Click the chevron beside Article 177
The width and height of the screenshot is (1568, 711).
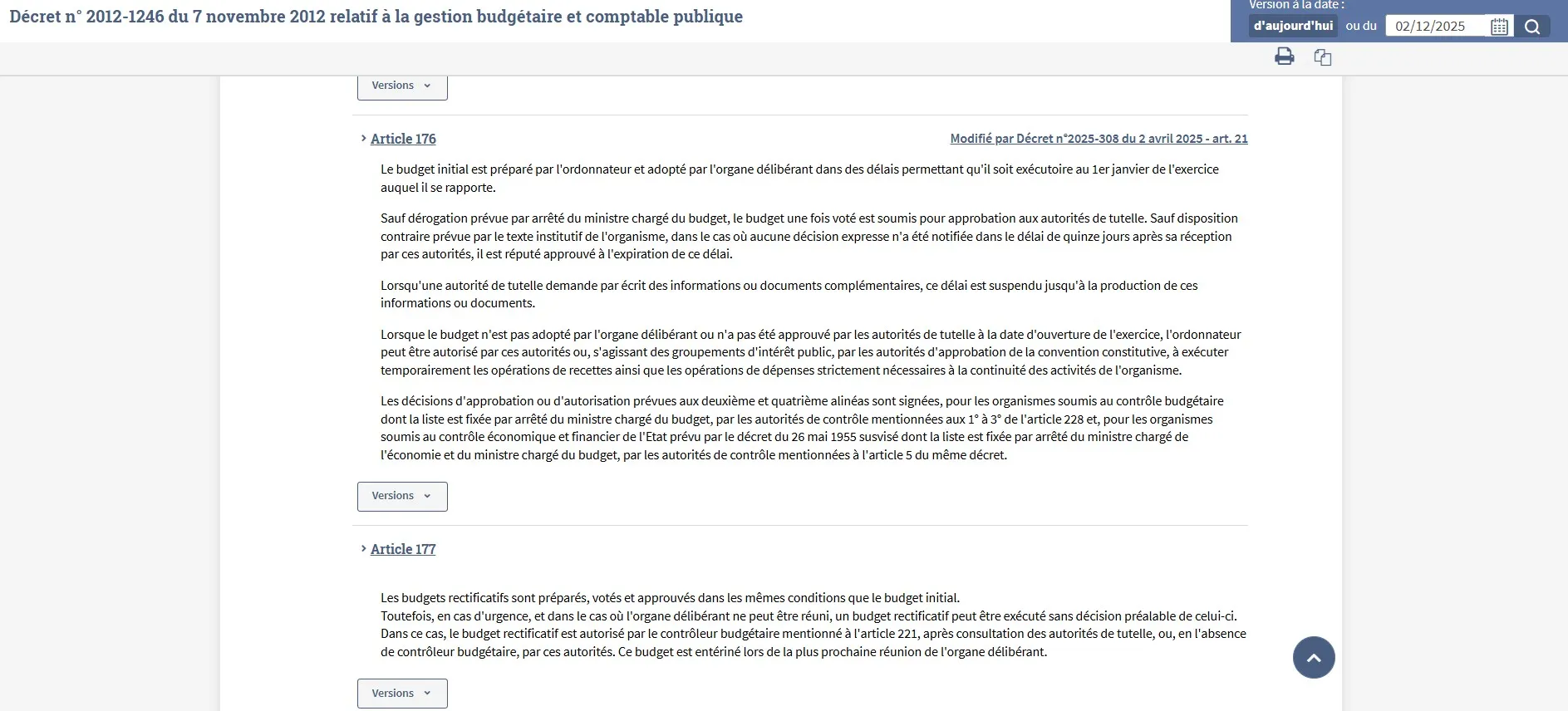[363, 549]
